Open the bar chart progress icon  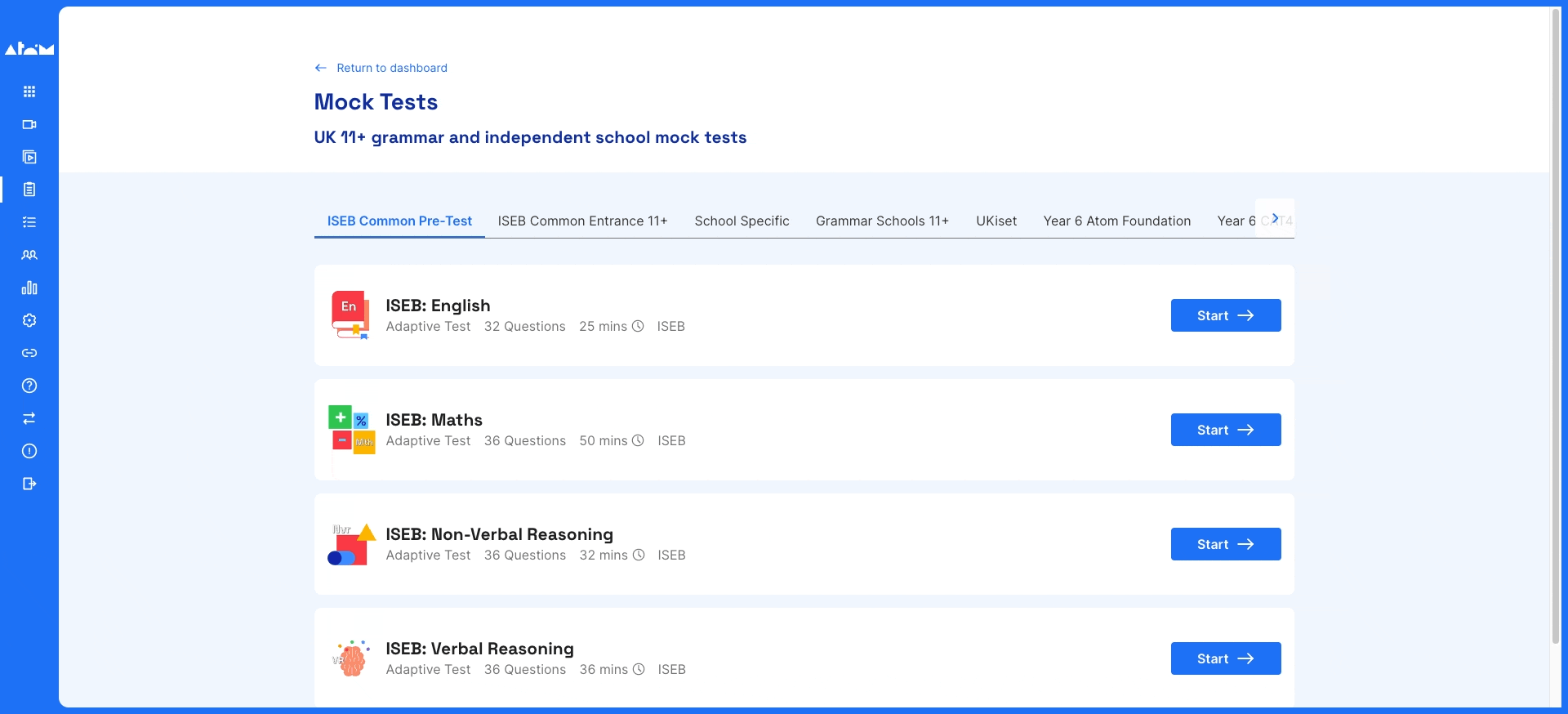click(29, 288)
